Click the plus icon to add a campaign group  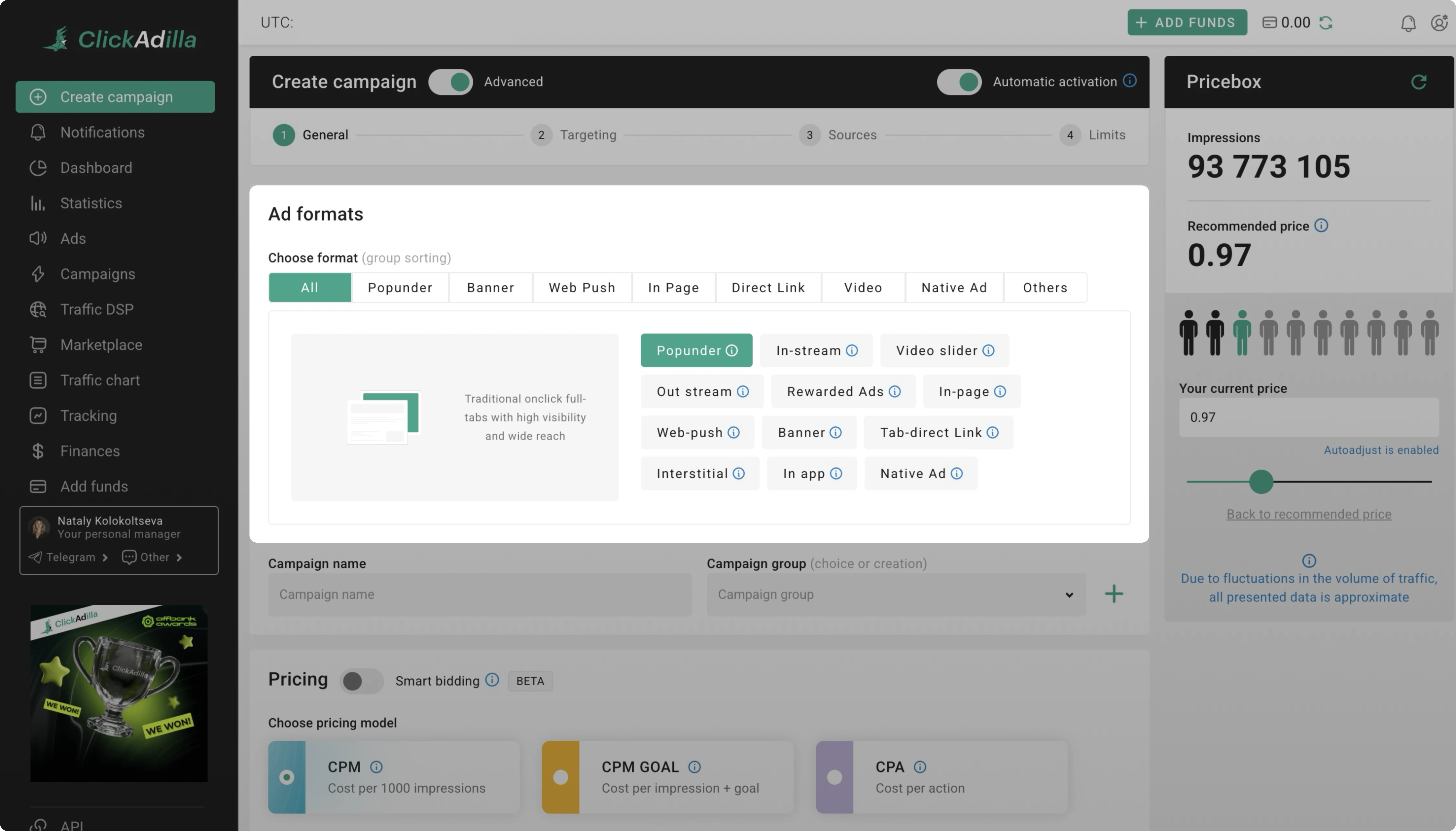pos(1114,593)
